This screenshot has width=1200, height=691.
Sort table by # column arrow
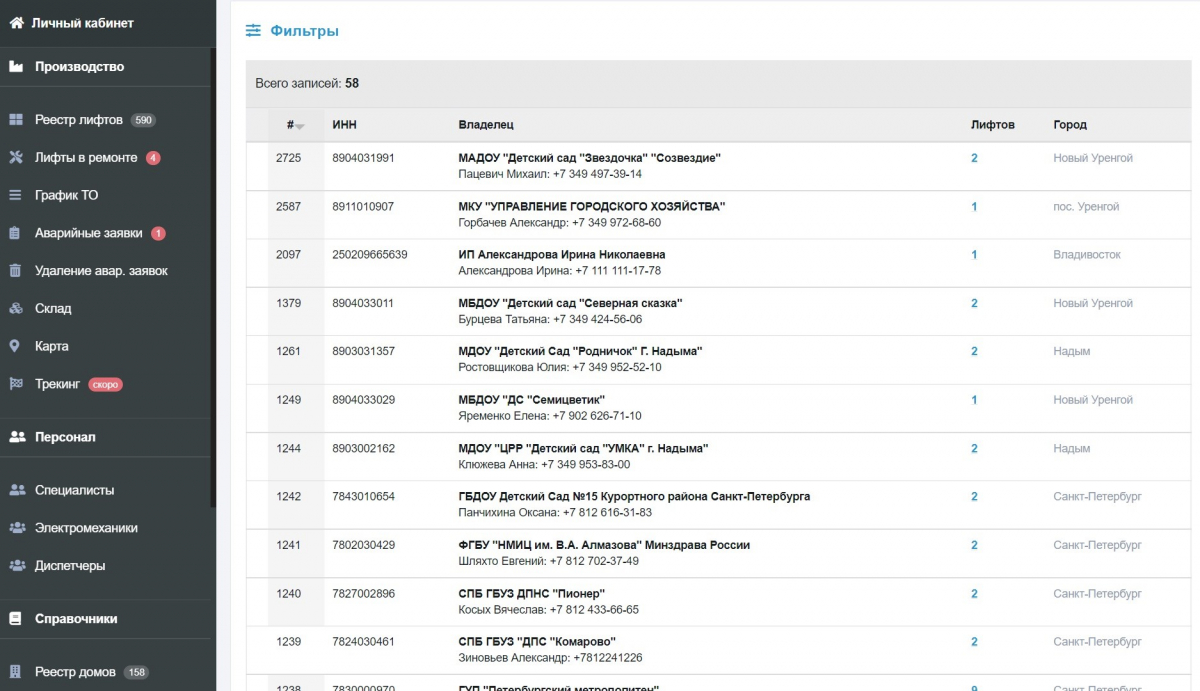click(300, 126)
